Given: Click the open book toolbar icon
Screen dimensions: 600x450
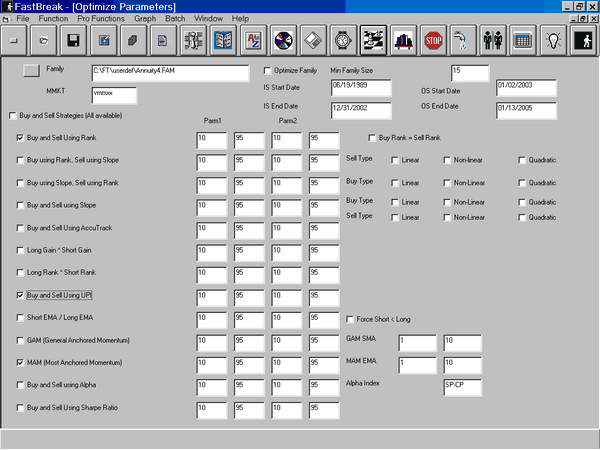Looking at the screenshot, I should click(x=223, y=41).
